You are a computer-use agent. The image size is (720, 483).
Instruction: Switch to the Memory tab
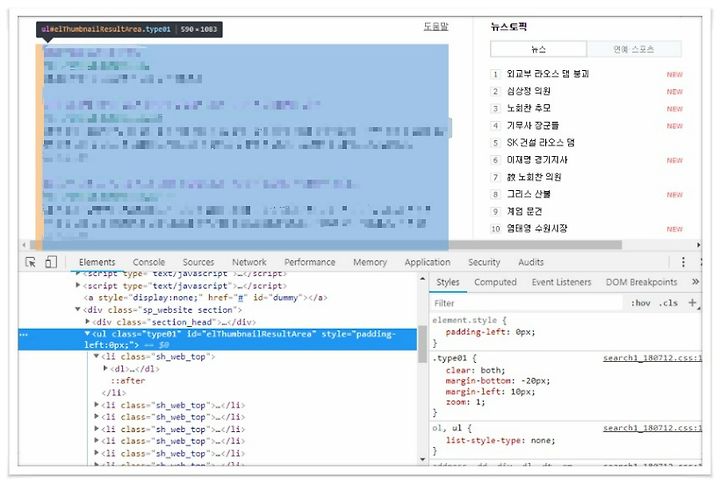(370, 262)
